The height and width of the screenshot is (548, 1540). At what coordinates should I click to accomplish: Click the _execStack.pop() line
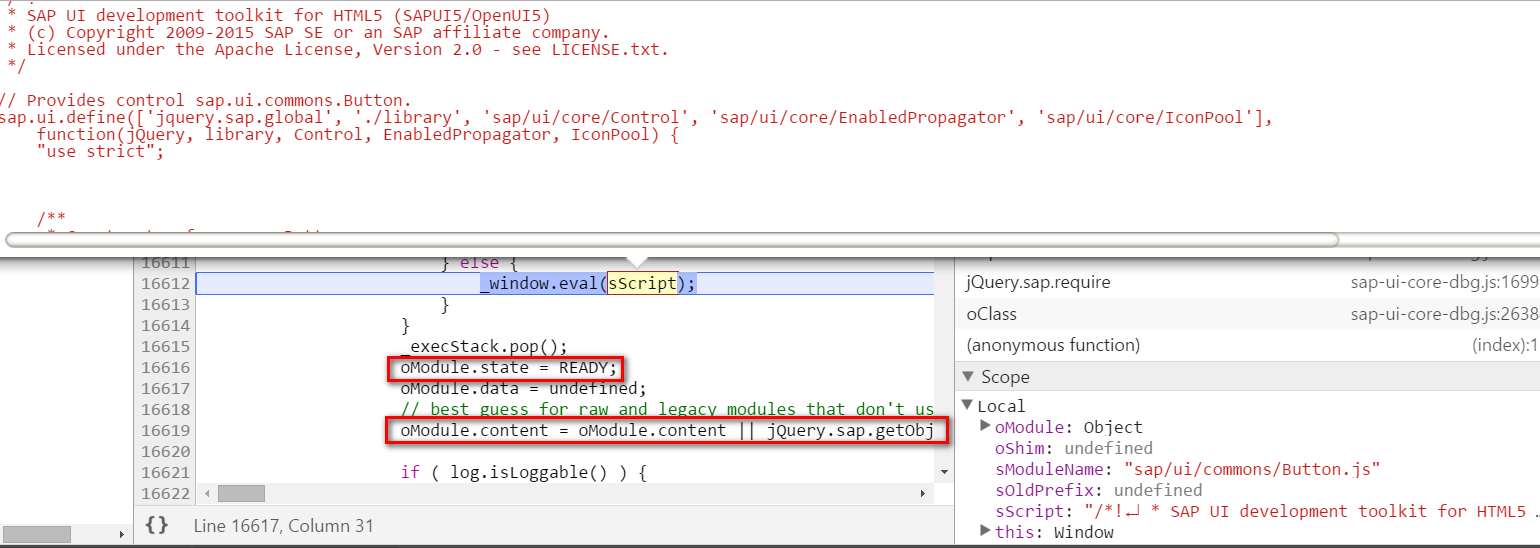[x=484, y=346]
